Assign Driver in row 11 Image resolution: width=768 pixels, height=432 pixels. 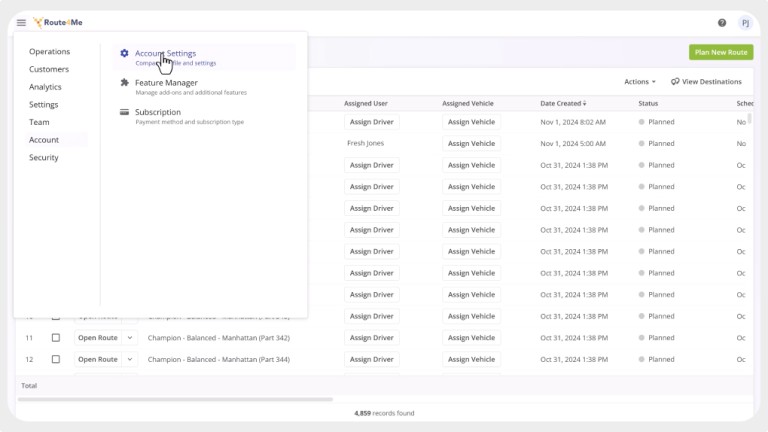pyautogui.click(x=372, y=337)
